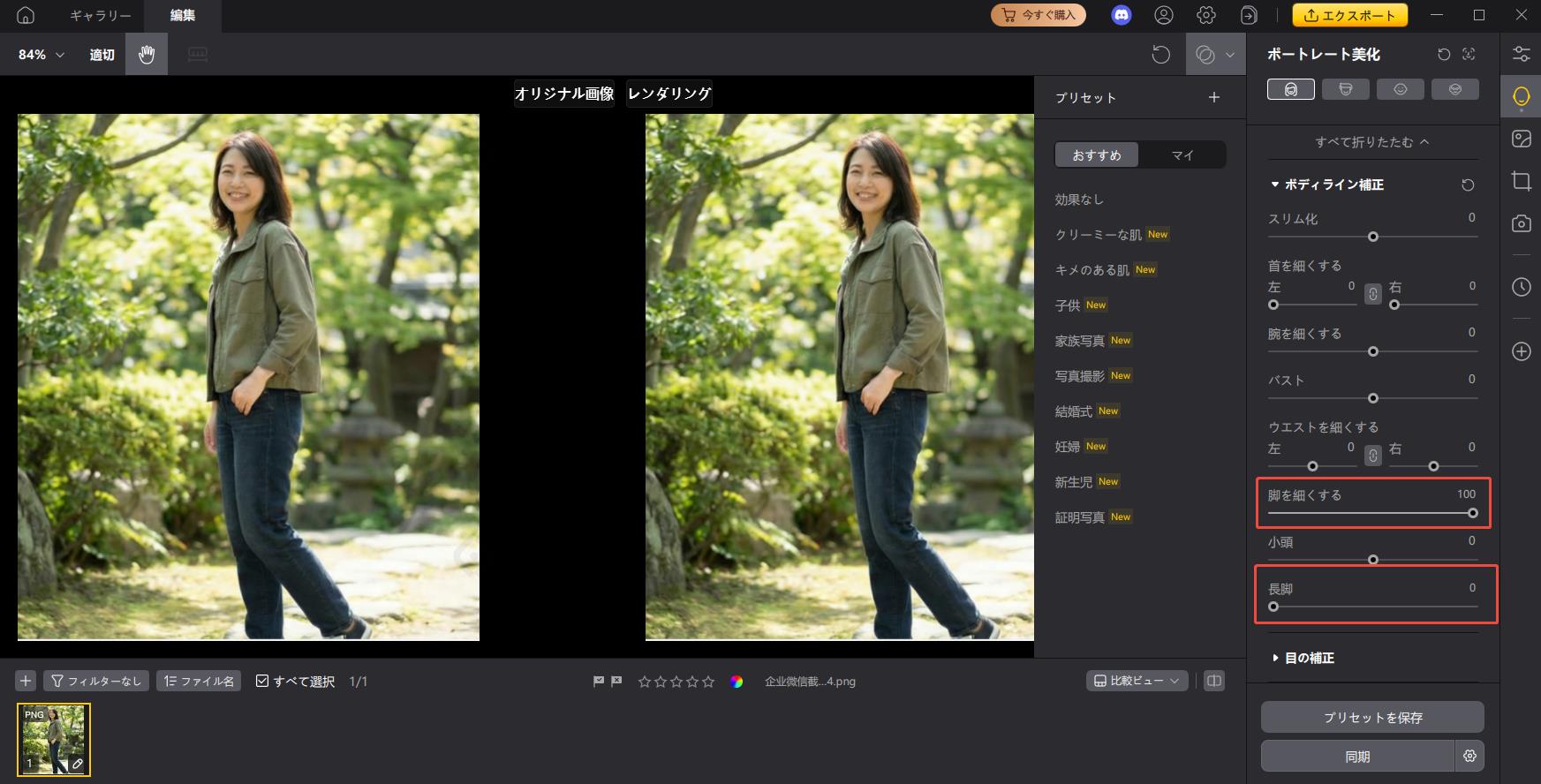Toggle すべて選択 checkbox
Viewport: 1541px width, 784px height.
(x=262, y=681)
